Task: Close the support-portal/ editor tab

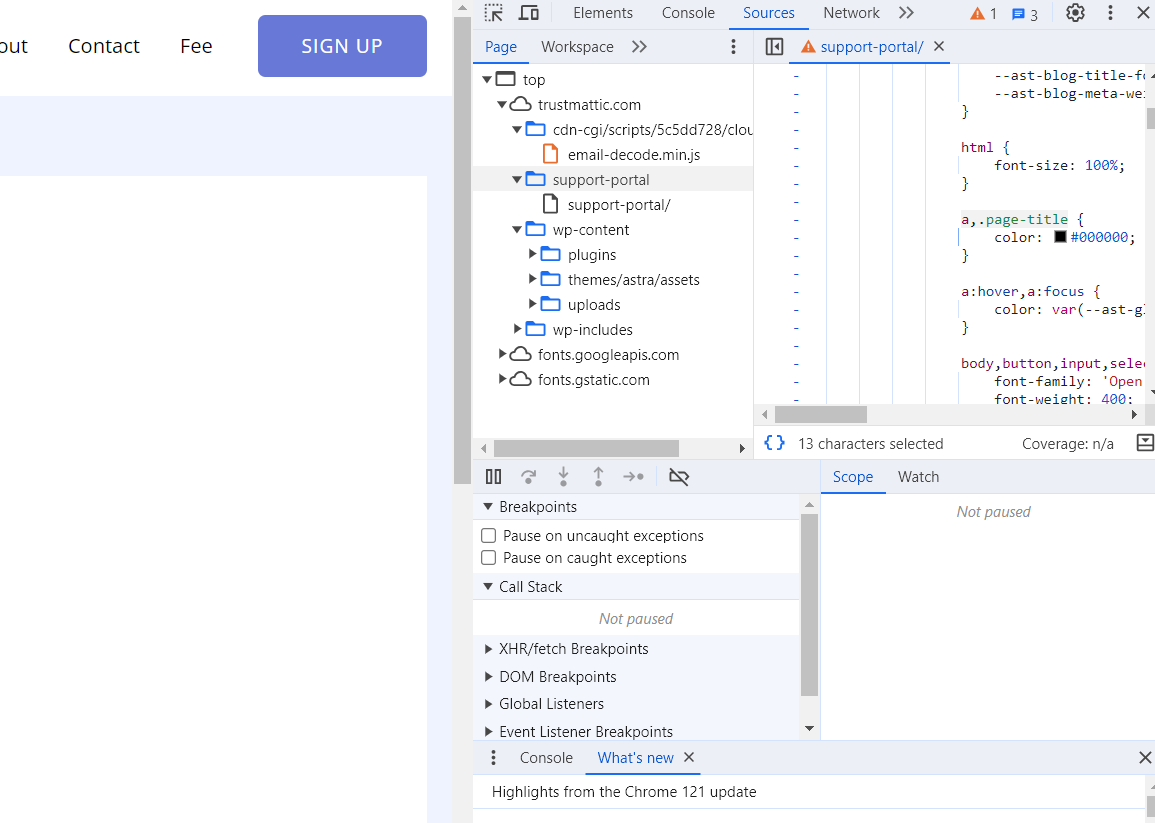Action: tap(939, 46)
